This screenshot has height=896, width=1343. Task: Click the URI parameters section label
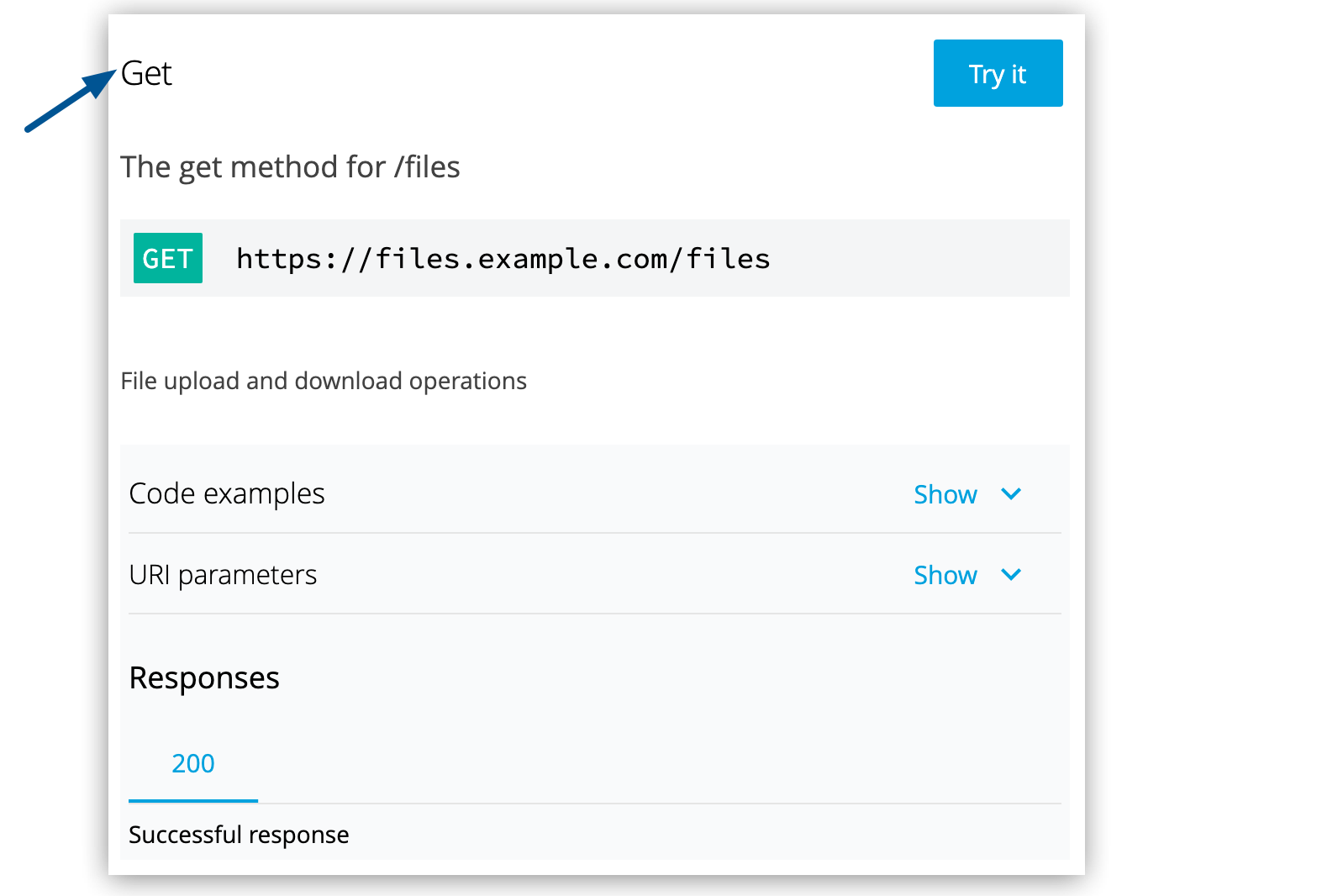(223, 575)
